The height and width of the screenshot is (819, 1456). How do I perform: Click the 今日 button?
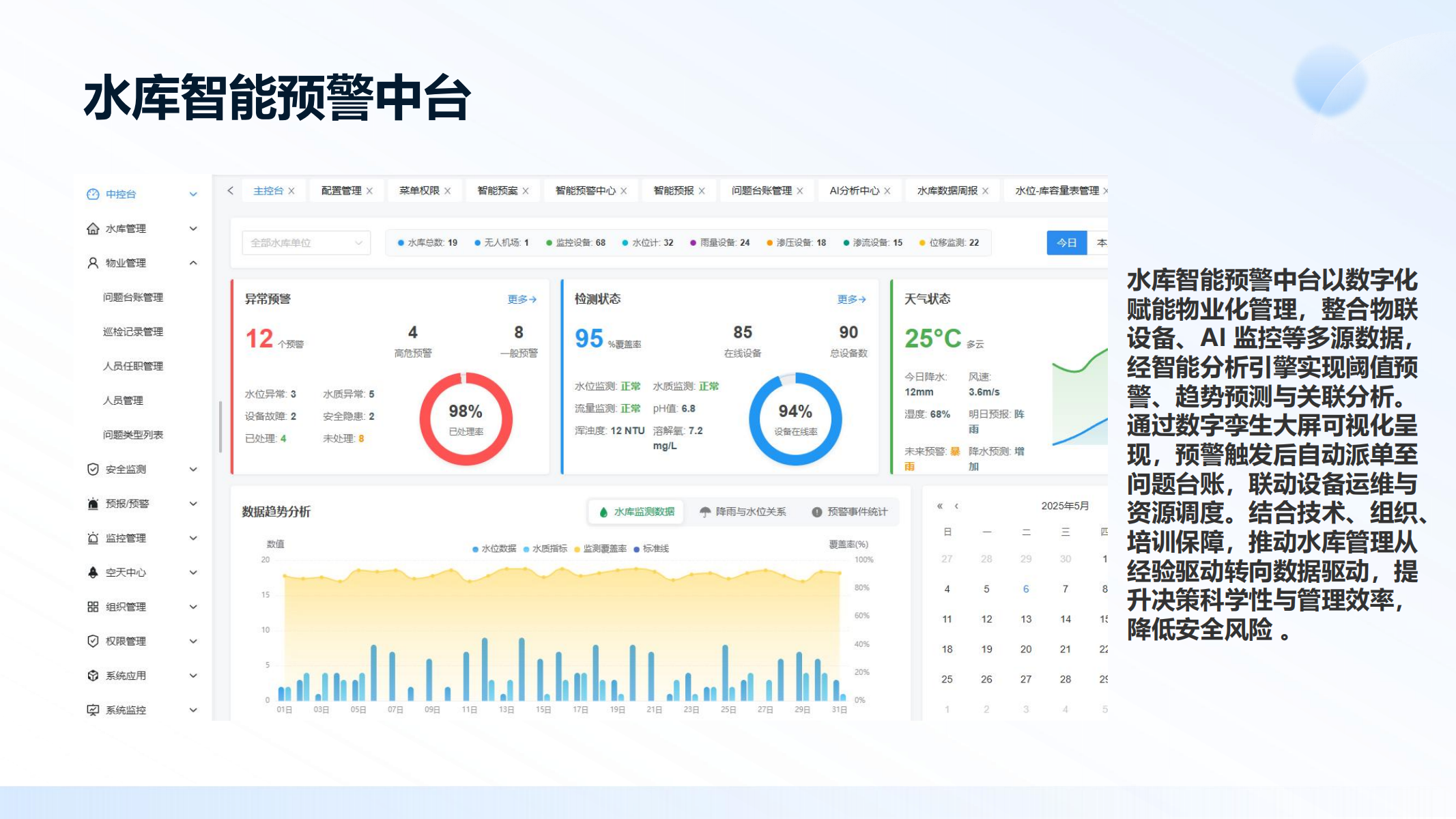coord(1066,243)
